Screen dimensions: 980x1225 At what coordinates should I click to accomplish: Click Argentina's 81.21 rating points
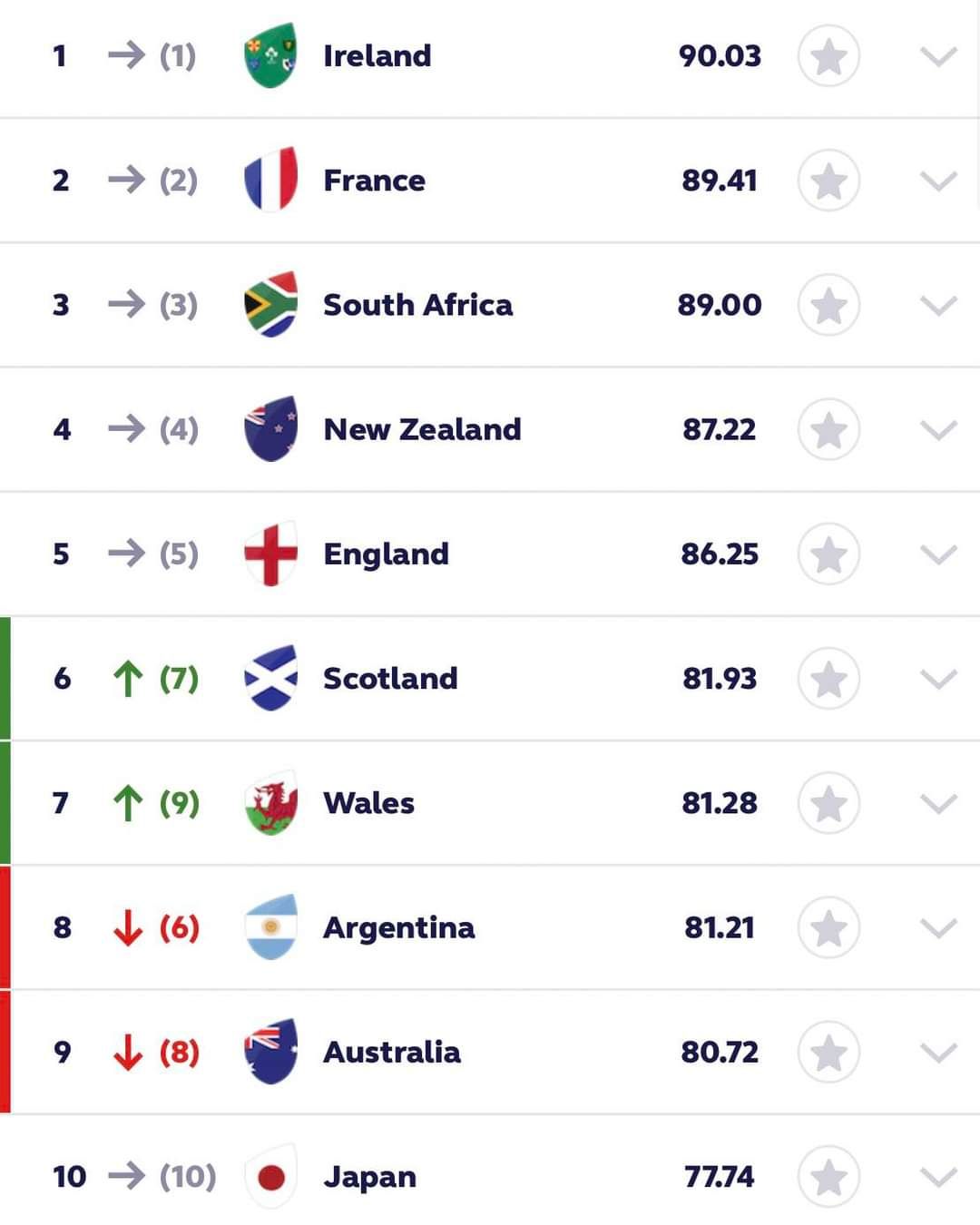pos(720,927)
